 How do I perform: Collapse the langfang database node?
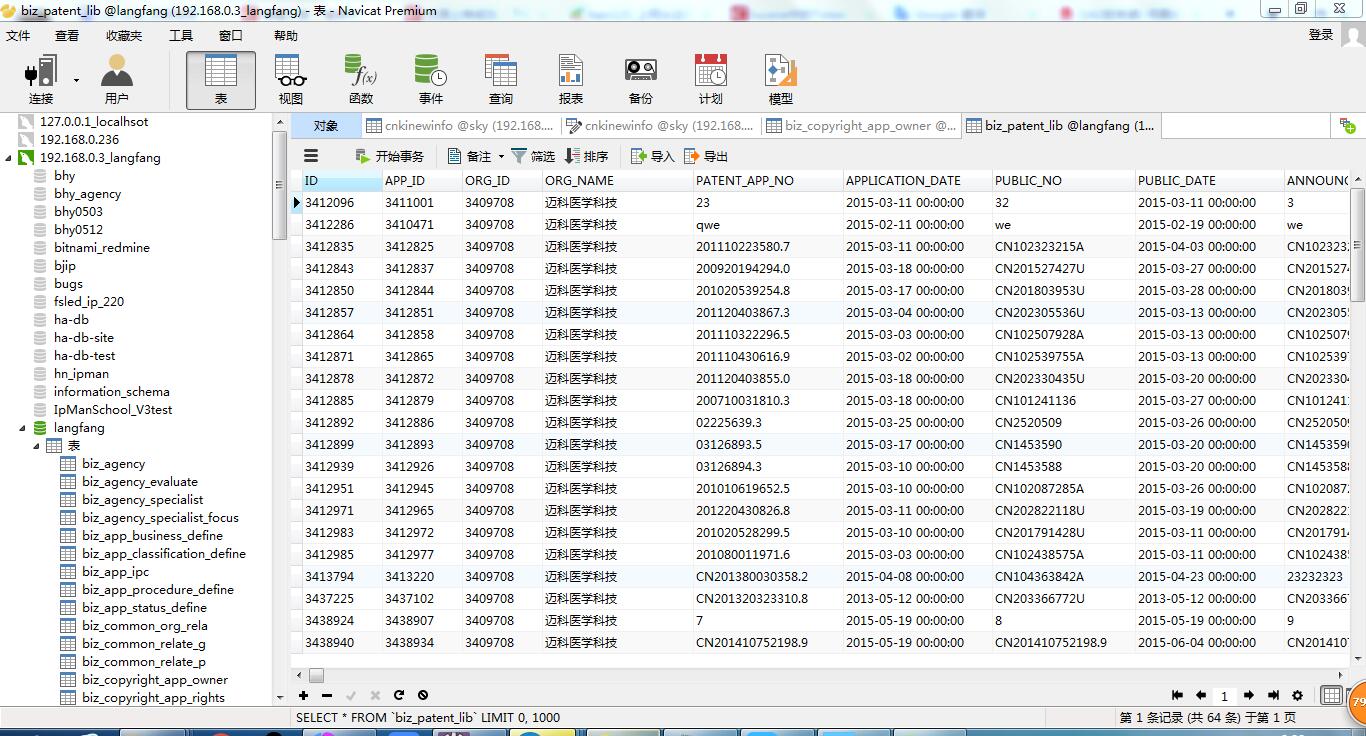tap(23, 428)
